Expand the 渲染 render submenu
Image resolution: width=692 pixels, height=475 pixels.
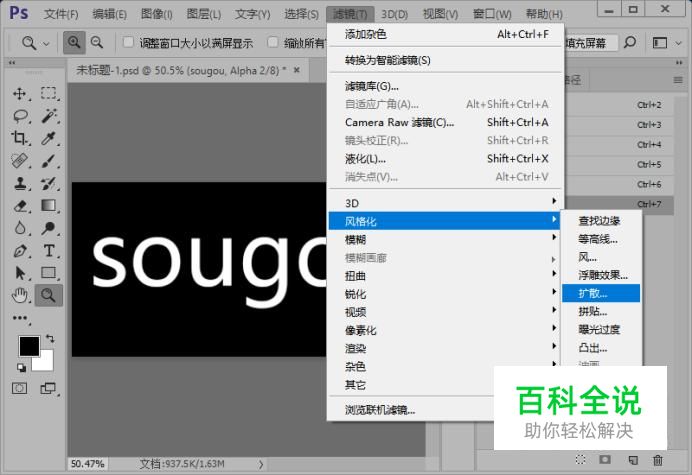tap(444, 348)
